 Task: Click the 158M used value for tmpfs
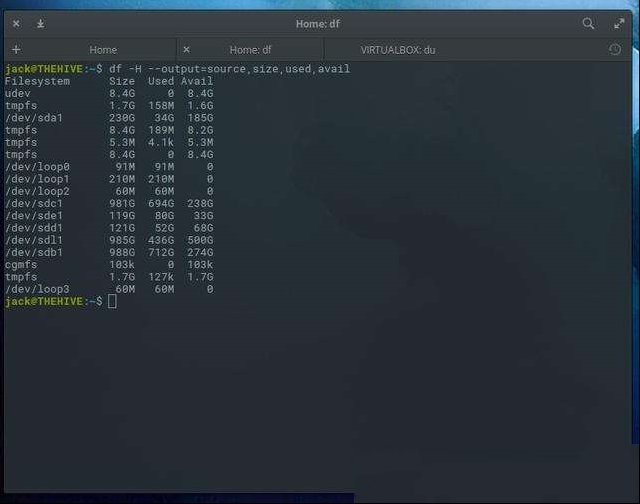[x=161, y=106]
